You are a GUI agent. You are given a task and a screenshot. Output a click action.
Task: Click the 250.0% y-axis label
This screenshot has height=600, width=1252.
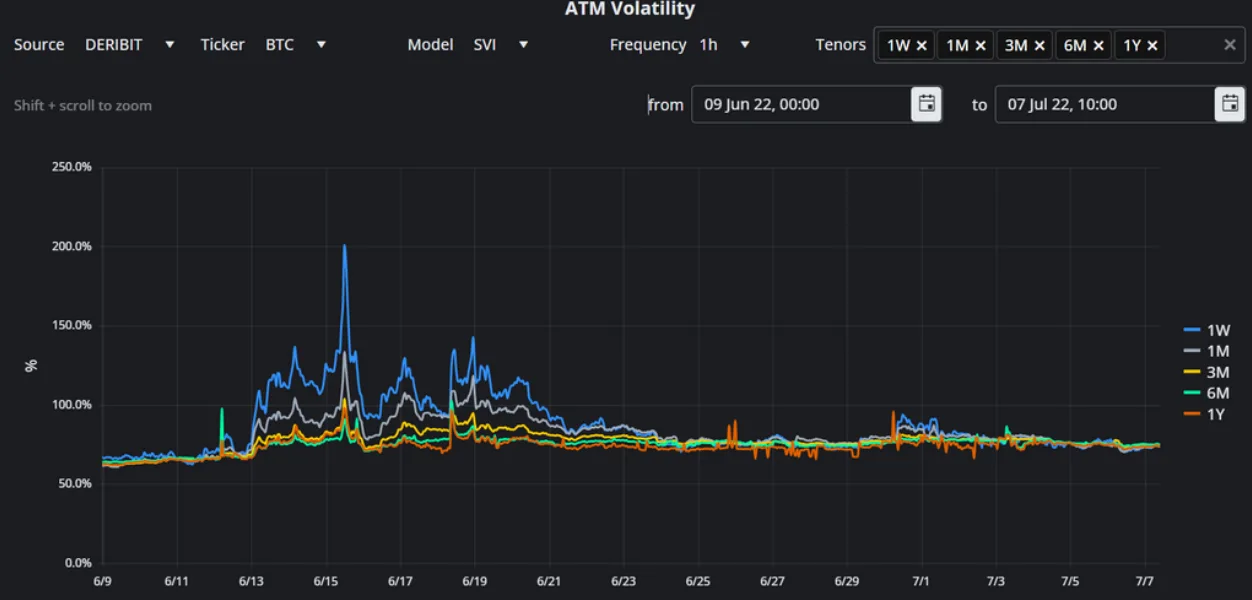pos(72,167)
